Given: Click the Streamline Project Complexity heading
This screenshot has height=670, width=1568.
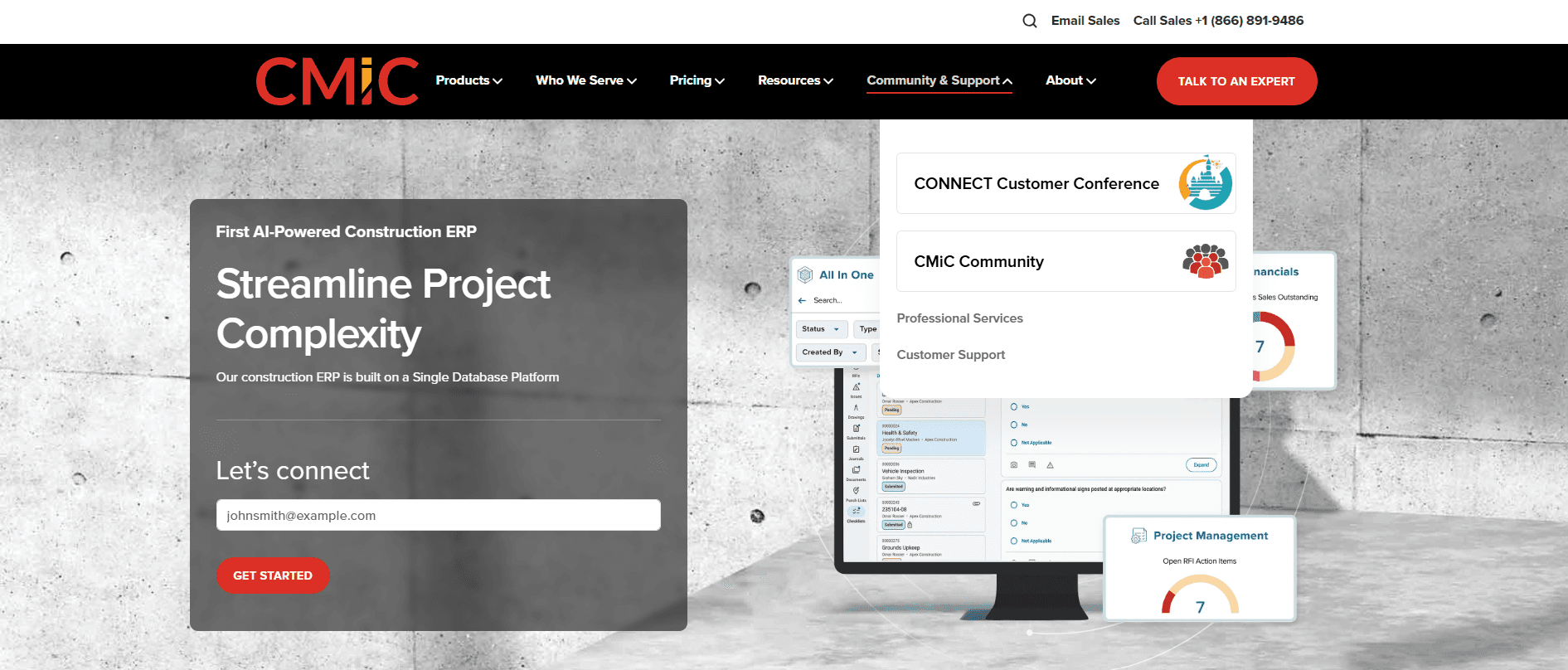Looking at the screenshot, I should [x=383, y=308].
